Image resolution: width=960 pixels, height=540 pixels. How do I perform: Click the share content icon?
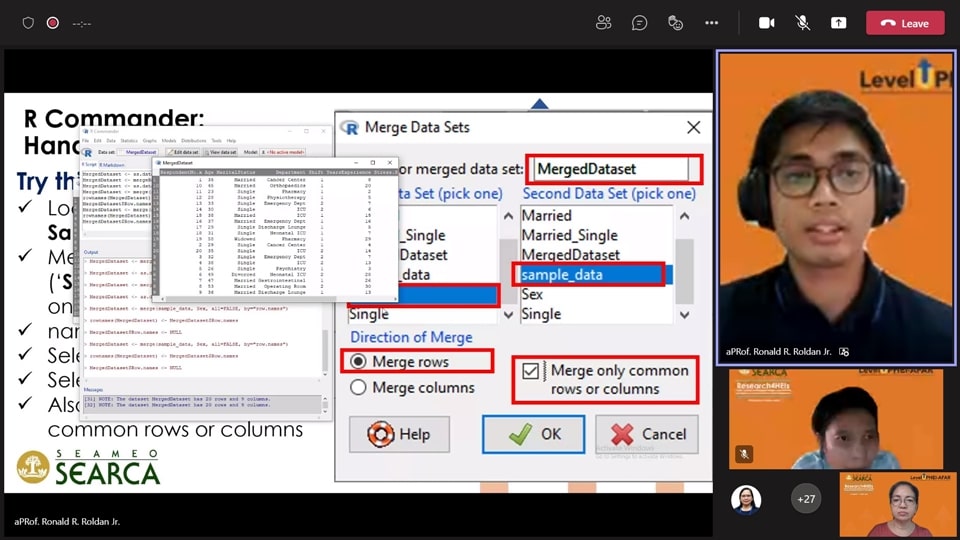pyautogui.click(x=838, y=22)
